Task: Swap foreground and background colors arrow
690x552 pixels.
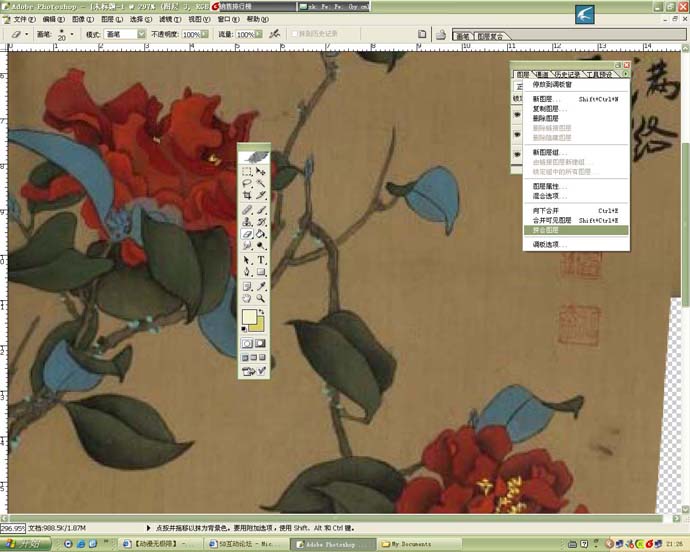Action: tap(262, 312)
